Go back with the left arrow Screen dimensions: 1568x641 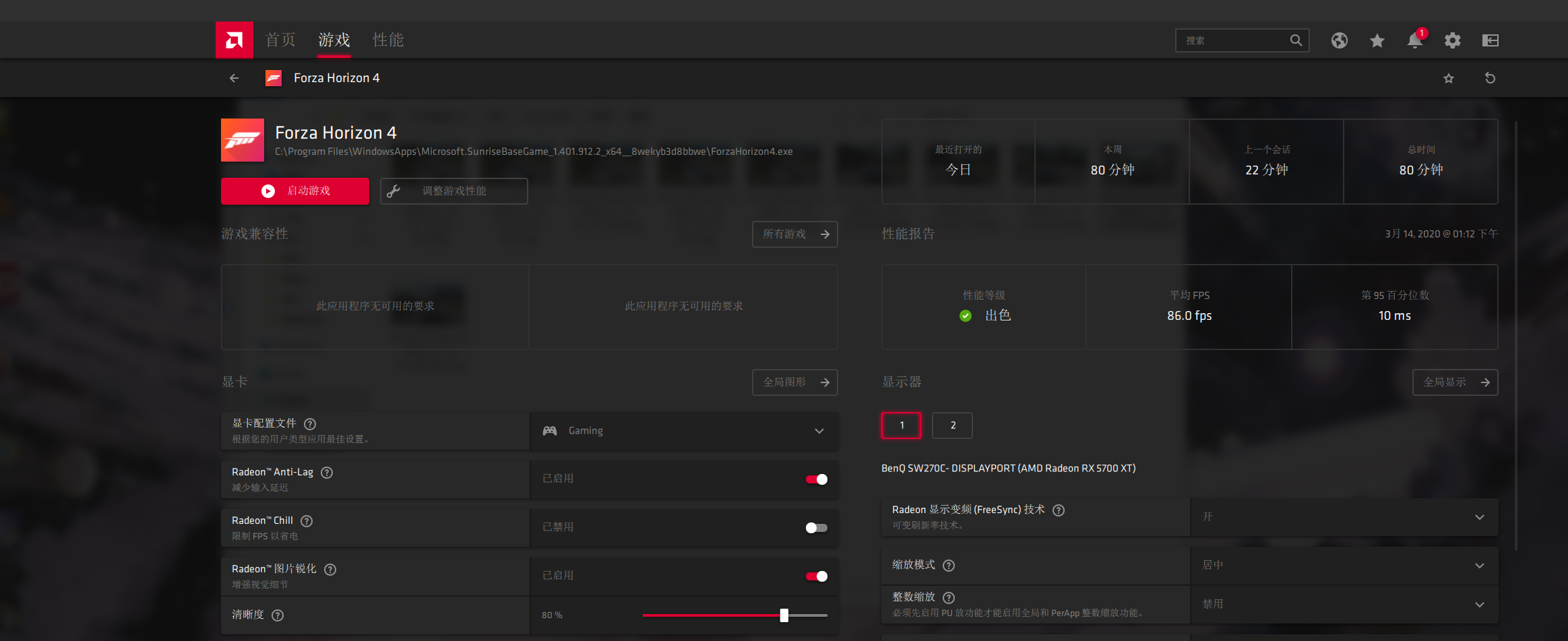tap(234, 78)
